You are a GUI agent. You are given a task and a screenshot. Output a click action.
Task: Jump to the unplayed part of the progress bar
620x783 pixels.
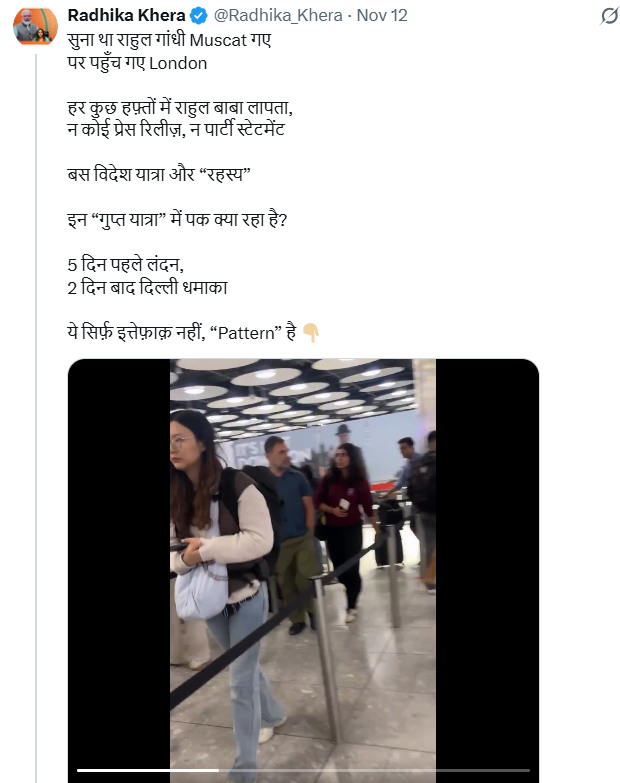click(x=374, y=770)
